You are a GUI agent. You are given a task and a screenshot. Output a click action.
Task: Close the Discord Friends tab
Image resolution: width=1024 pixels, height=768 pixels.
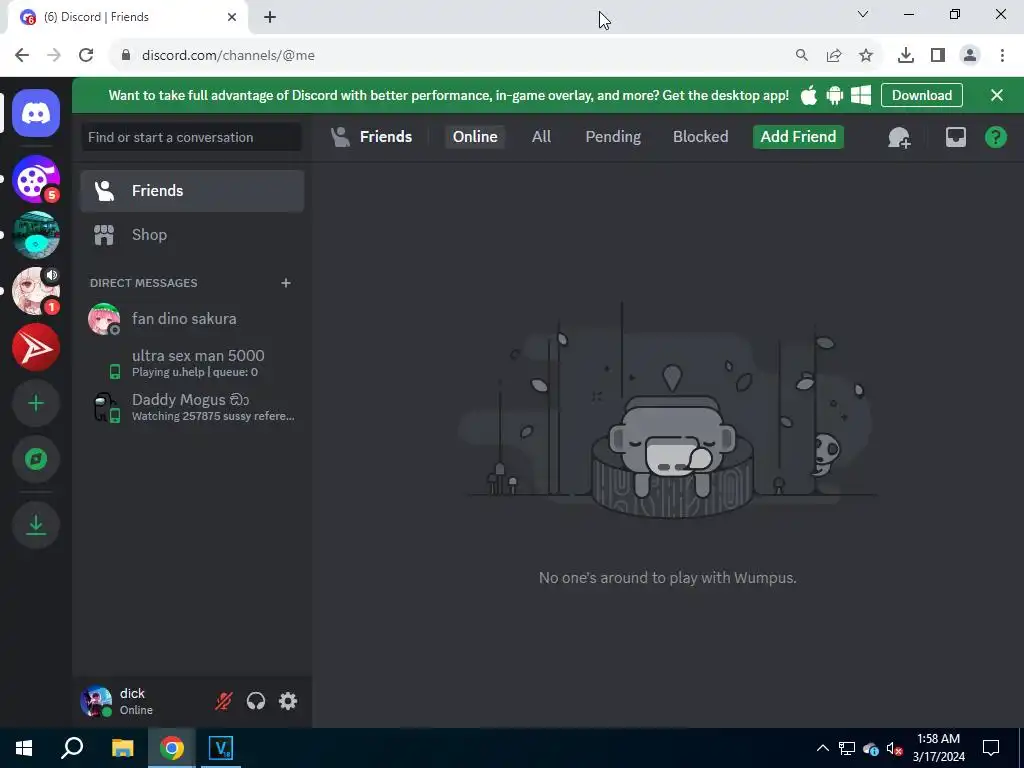tap(232, 17)
